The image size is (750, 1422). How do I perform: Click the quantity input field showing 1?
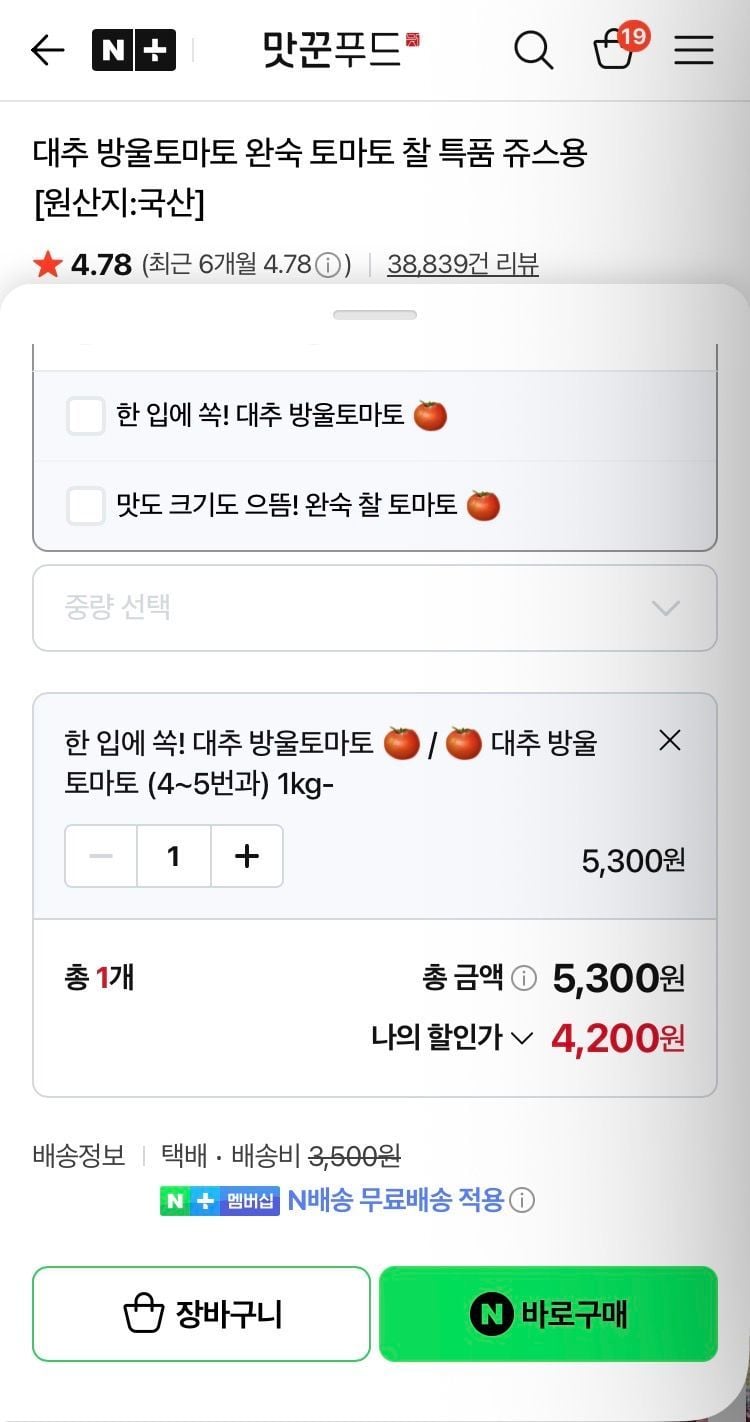click(174, 856)
